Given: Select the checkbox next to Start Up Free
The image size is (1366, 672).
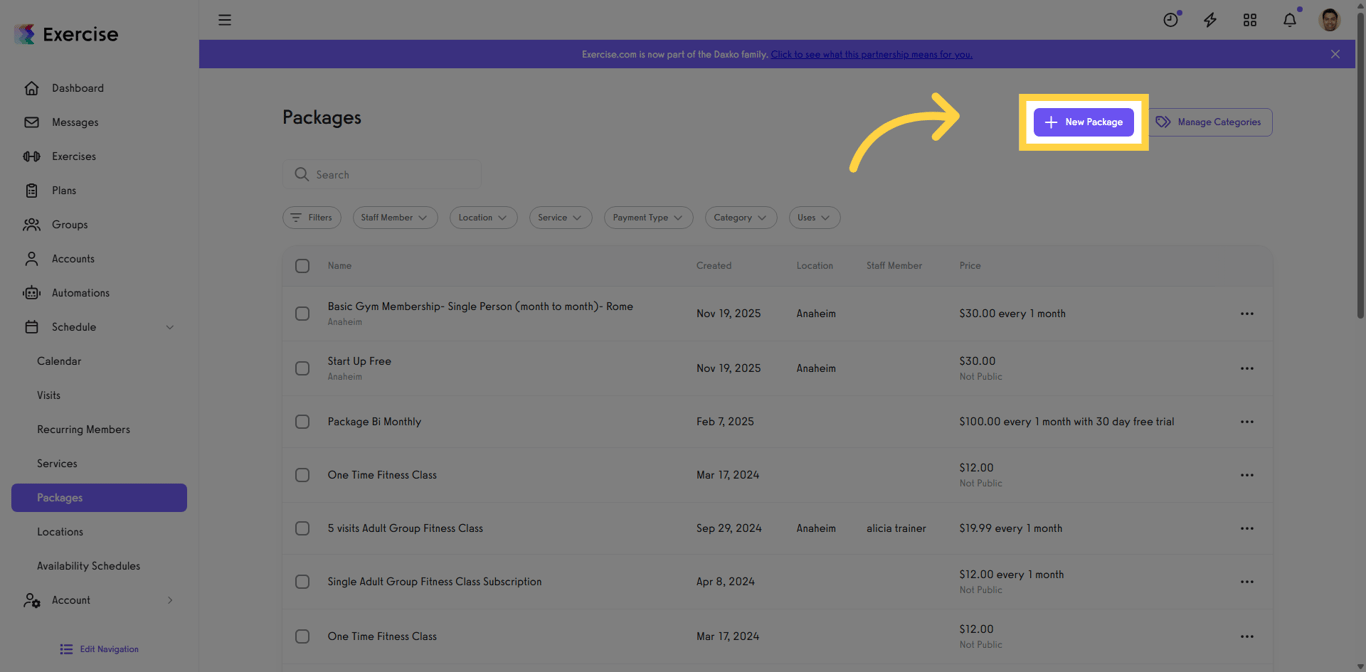Looking at the screenshot, I should click(302, 368).
